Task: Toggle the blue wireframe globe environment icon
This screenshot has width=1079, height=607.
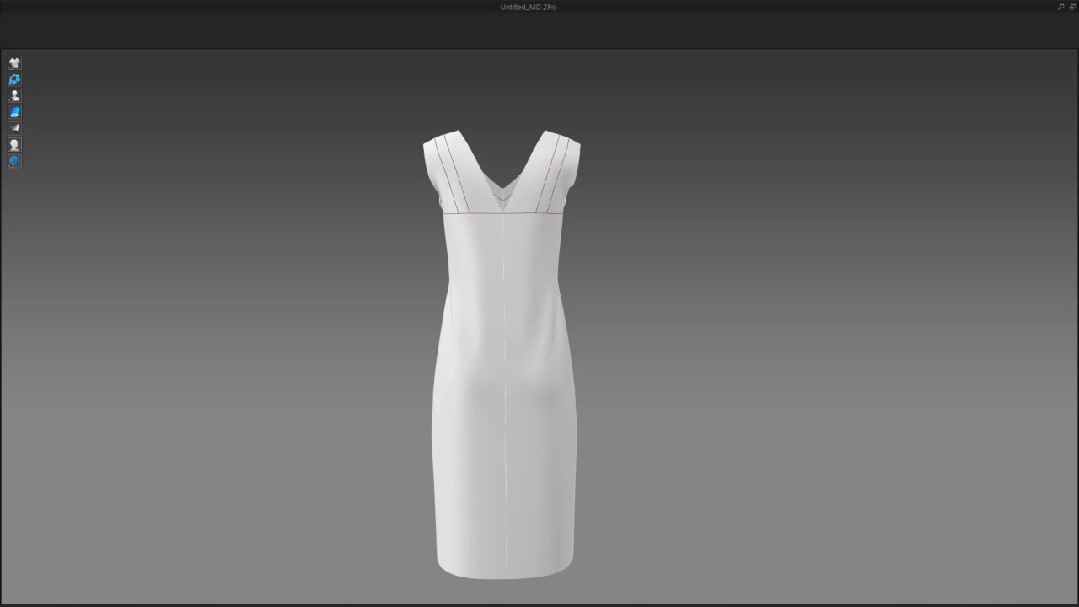Action: [14, 161]
